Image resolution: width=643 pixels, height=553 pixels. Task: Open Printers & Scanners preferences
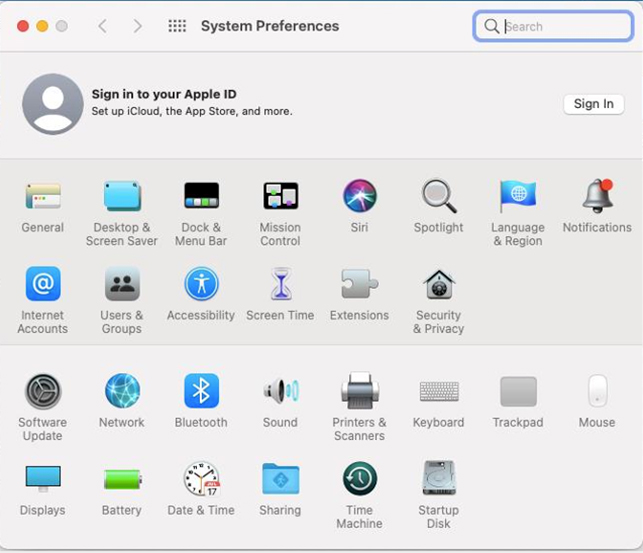[x=359, y=391]
